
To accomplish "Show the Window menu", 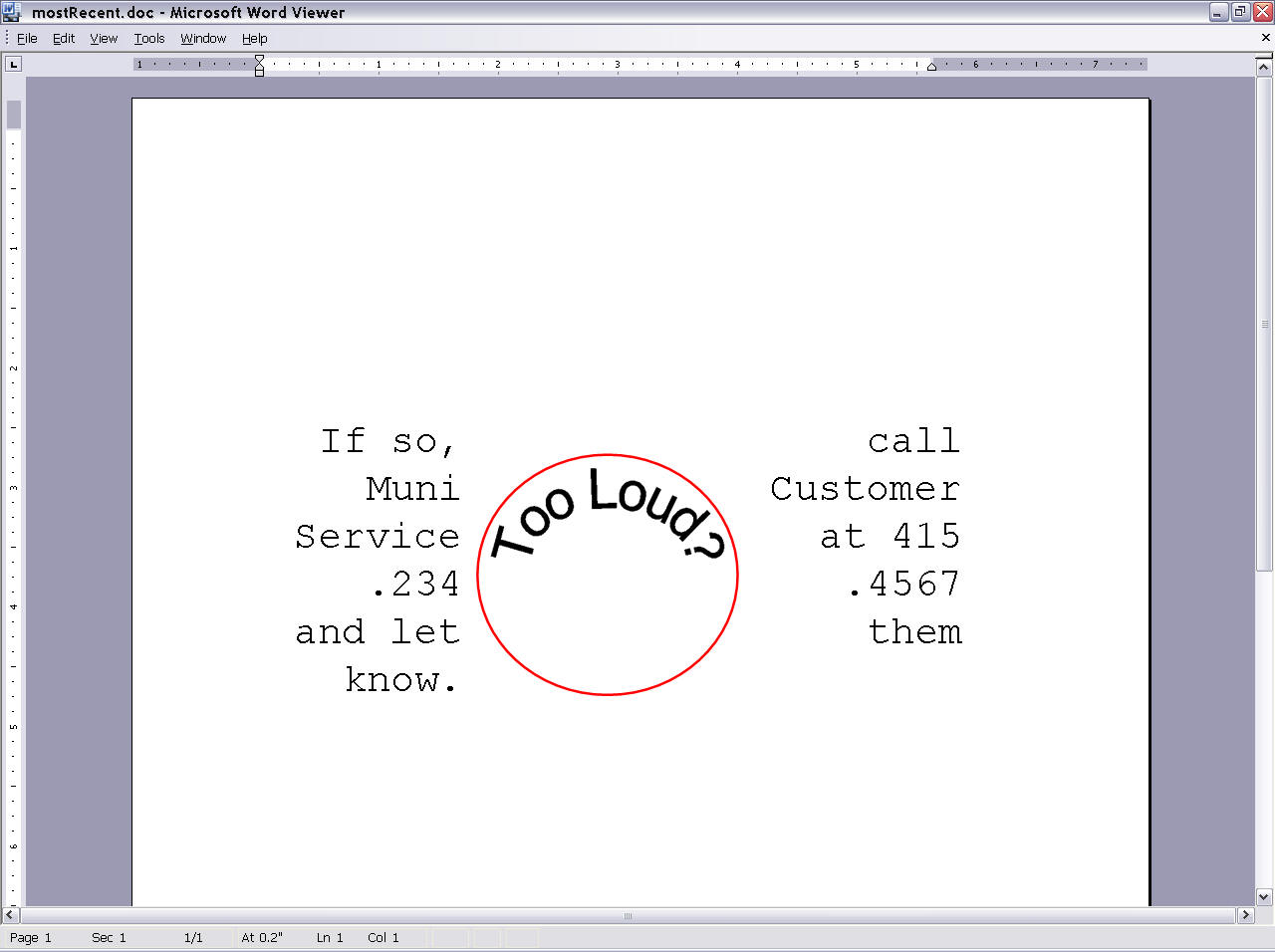I will click(x=203, y=38).
